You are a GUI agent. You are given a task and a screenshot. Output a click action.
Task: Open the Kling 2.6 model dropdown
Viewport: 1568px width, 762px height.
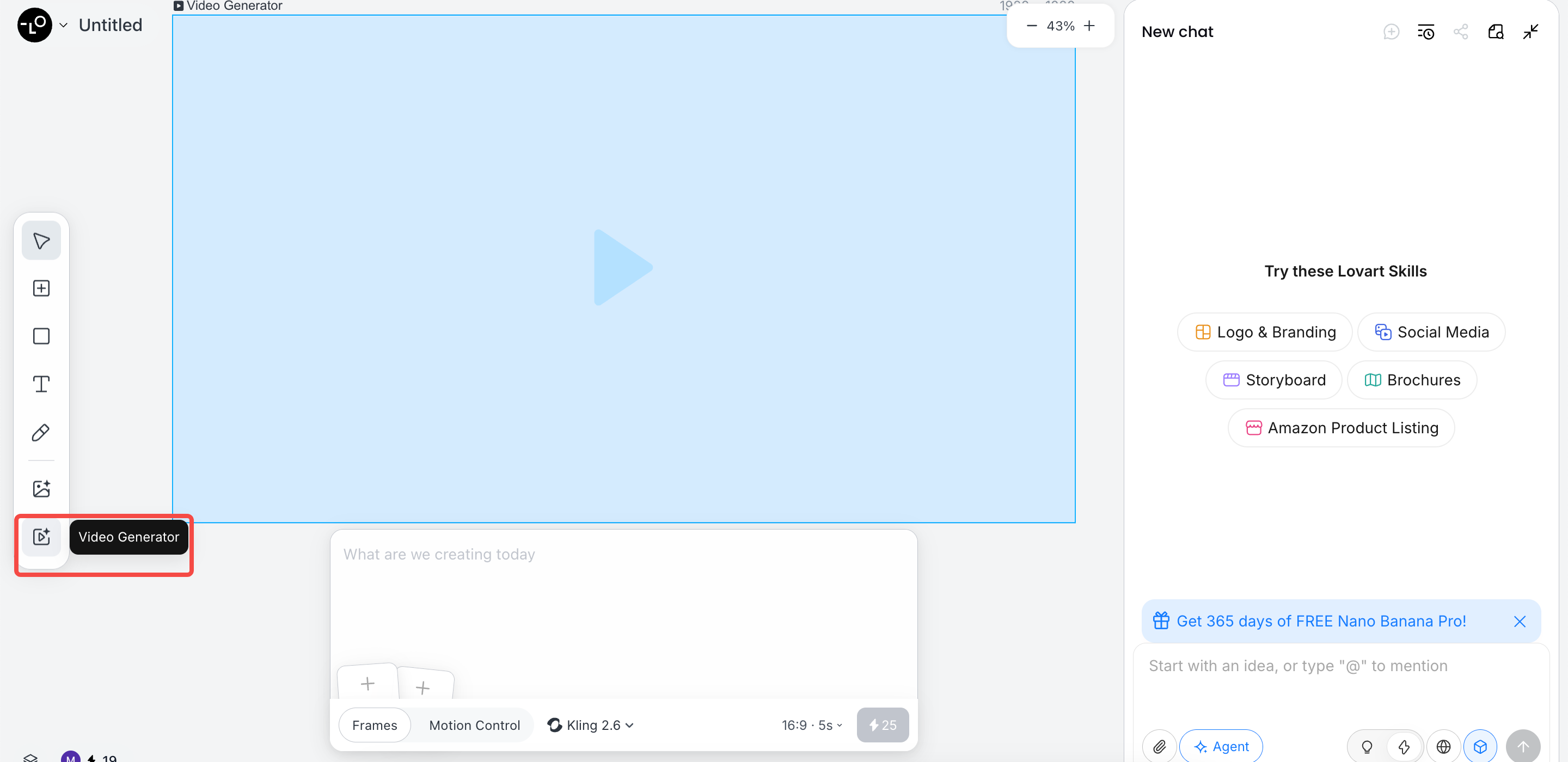tap(590, 724)
